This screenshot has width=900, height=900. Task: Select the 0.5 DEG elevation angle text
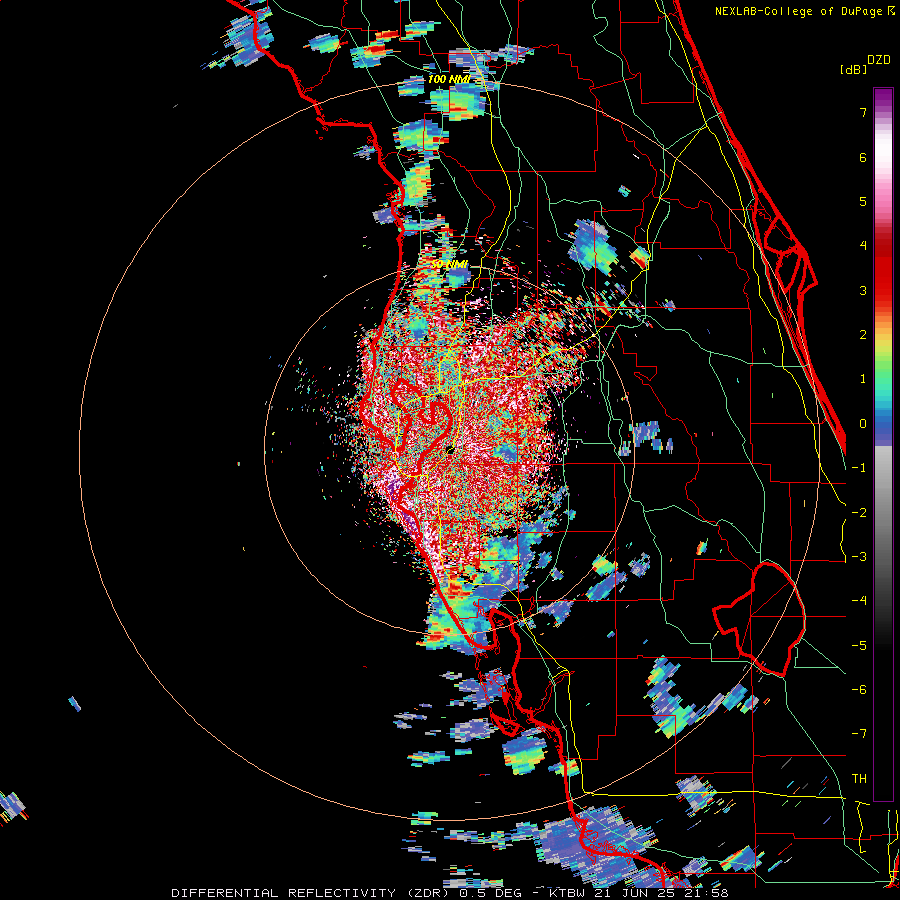pos(491,893)
